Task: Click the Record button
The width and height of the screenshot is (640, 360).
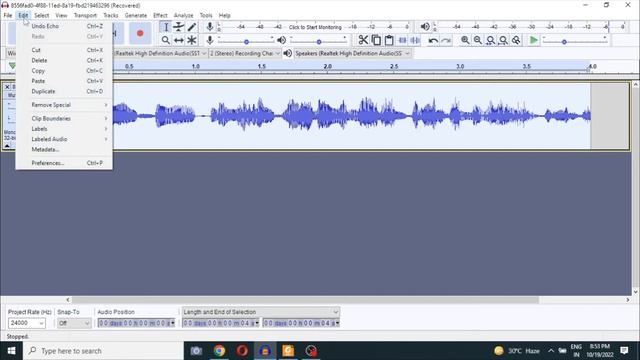Action: click(x=140, y=33)
